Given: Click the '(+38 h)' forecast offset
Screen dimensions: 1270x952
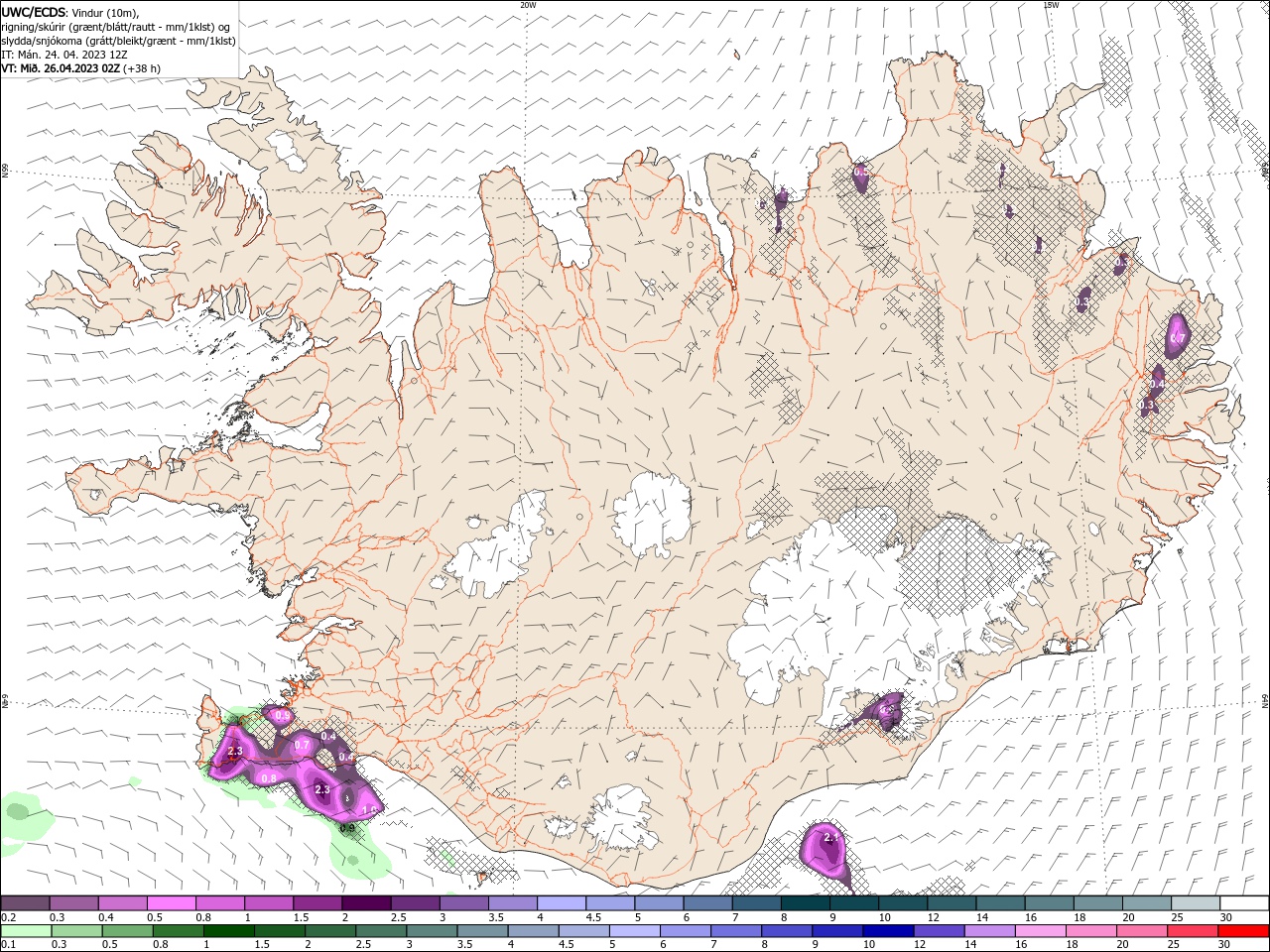Looking at the screenshot, I should (x=142, y=68).
